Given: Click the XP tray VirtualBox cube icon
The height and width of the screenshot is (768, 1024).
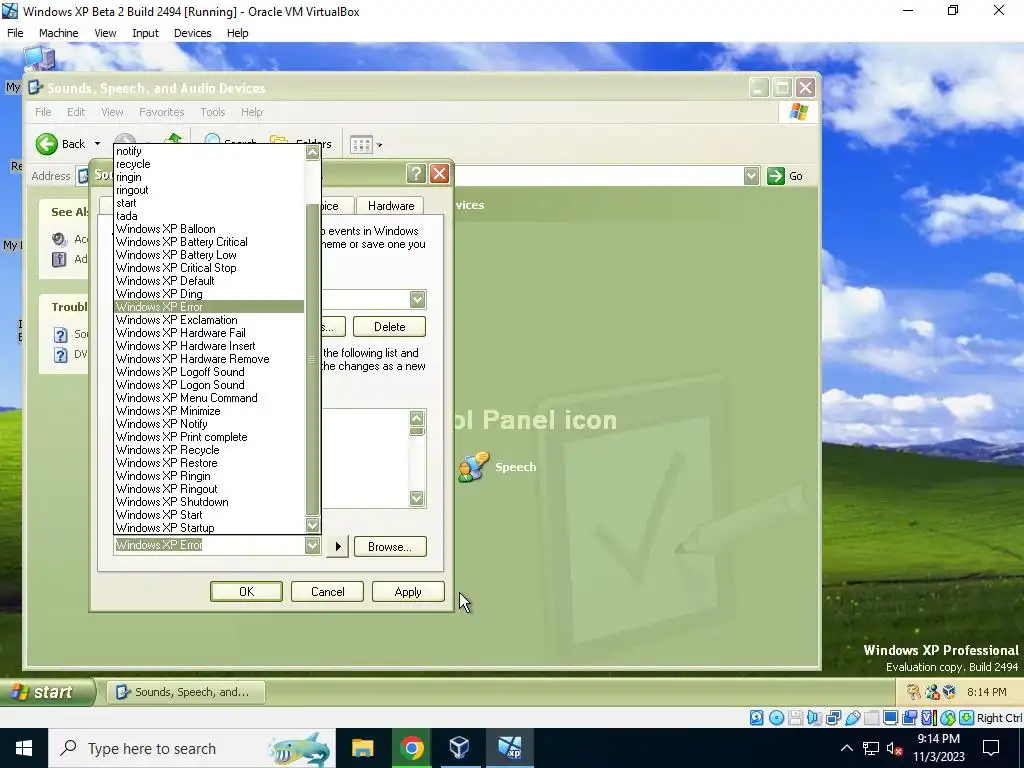Looking at the screenshot, I should (950, 692).
